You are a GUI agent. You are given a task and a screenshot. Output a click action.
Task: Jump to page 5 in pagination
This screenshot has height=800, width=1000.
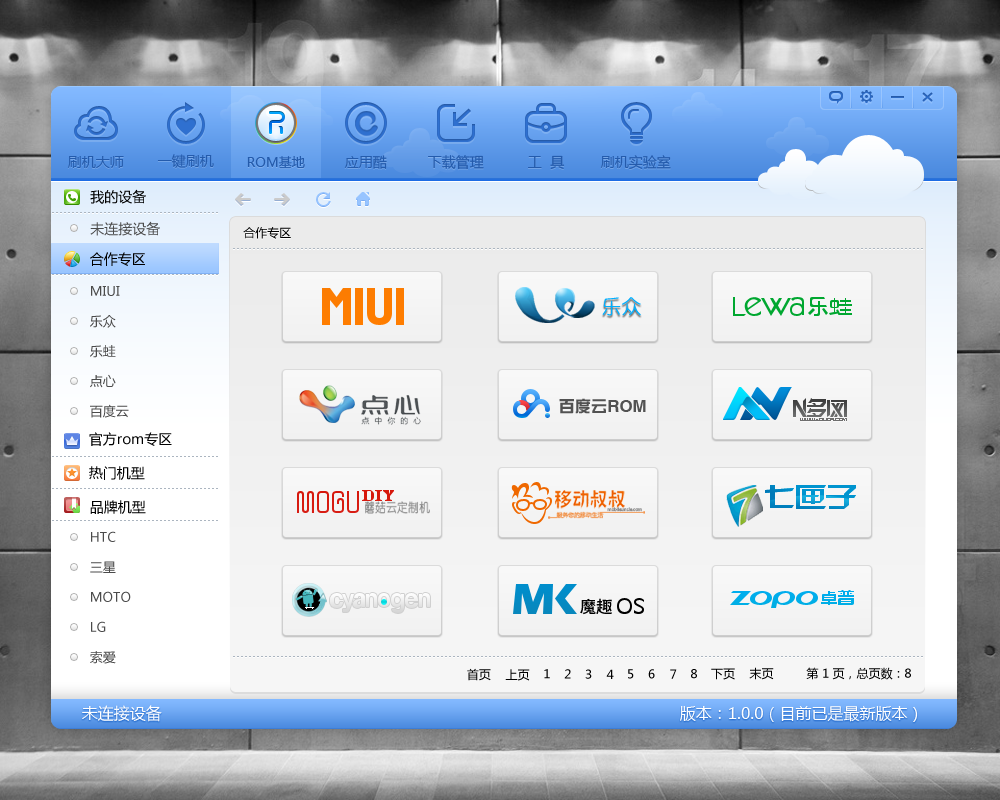pyautogui.click(x=630, y=674)
